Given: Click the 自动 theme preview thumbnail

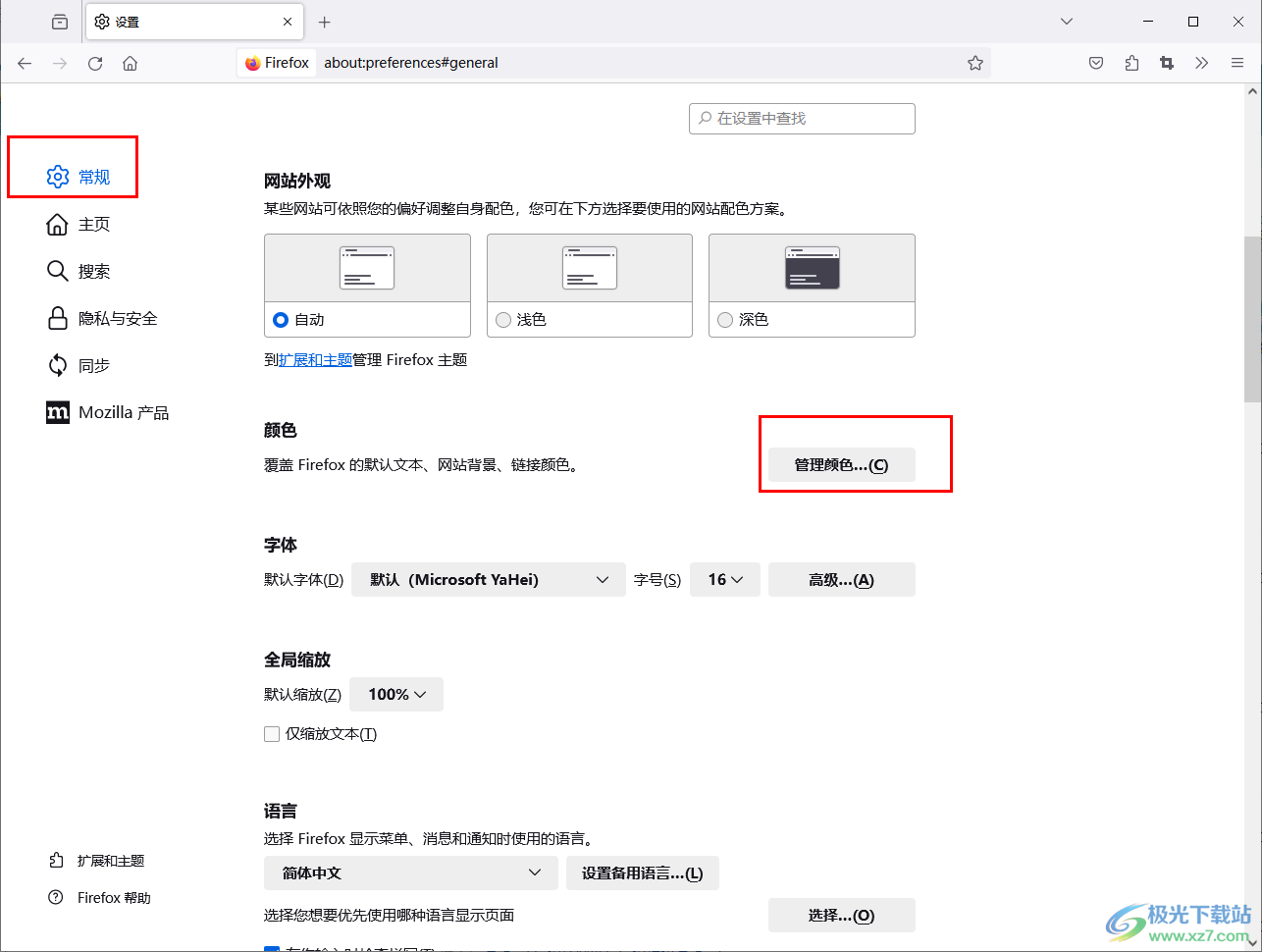Looking at the screenshot, I should (367, 268).
